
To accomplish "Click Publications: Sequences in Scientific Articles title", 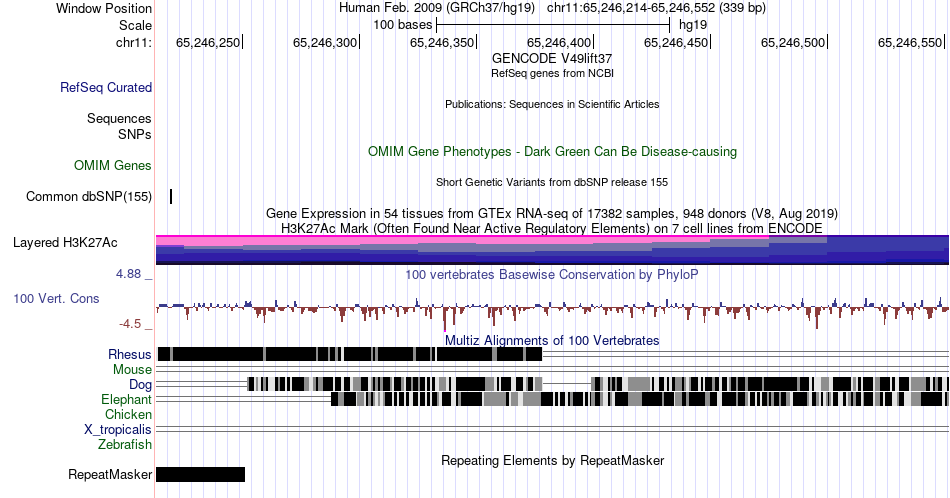I will [x=552, y=104].
